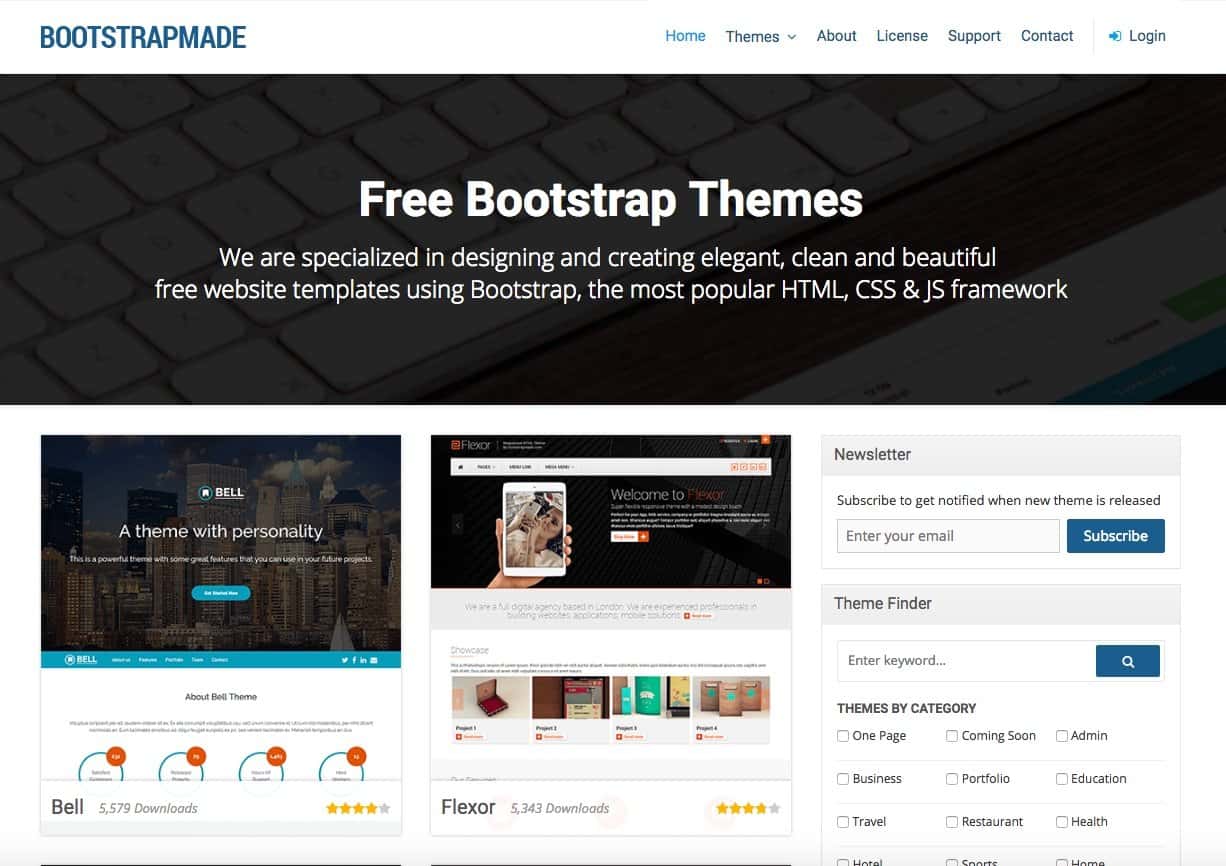1226x866 pixels.
Task: Select the Portfolio category checkbox
Action: (x=952, y=779)
